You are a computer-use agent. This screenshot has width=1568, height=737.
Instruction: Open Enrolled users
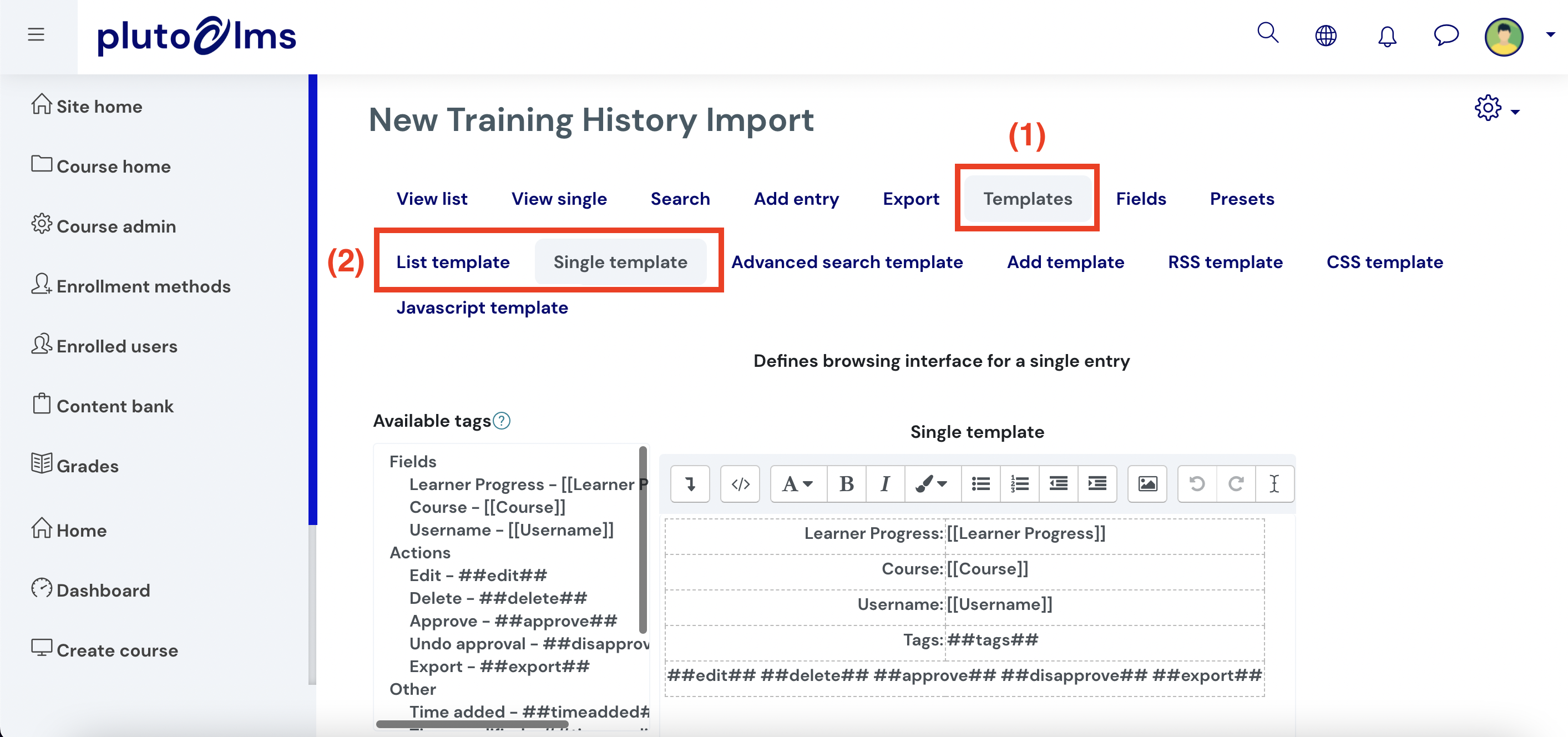[104, 345]
